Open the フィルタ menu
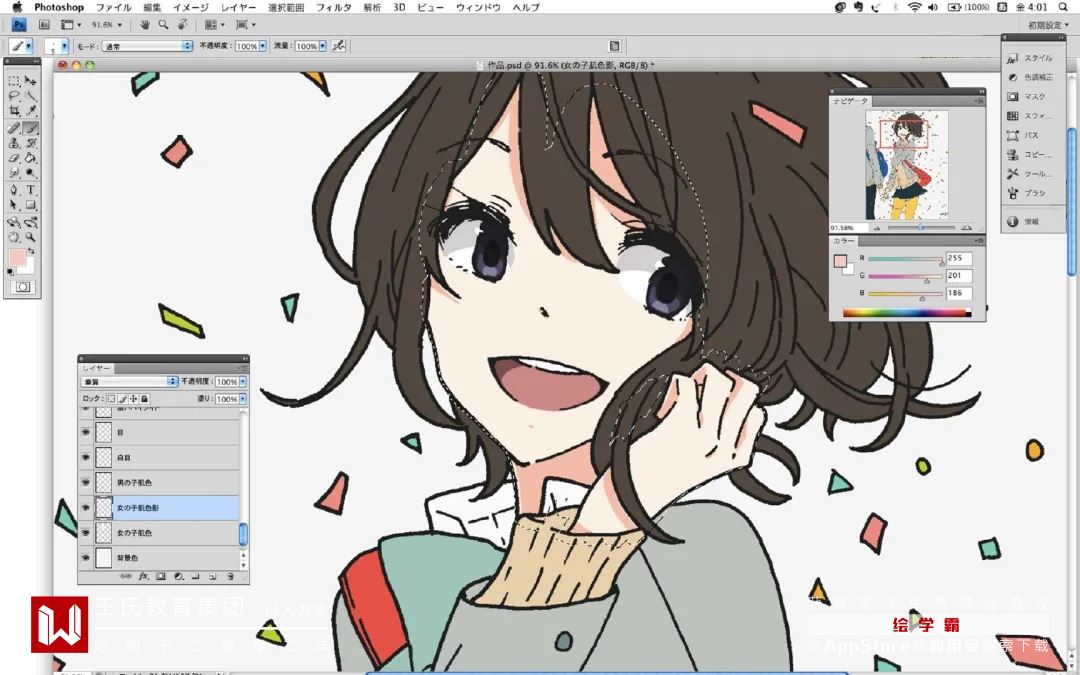 point(333,8)
